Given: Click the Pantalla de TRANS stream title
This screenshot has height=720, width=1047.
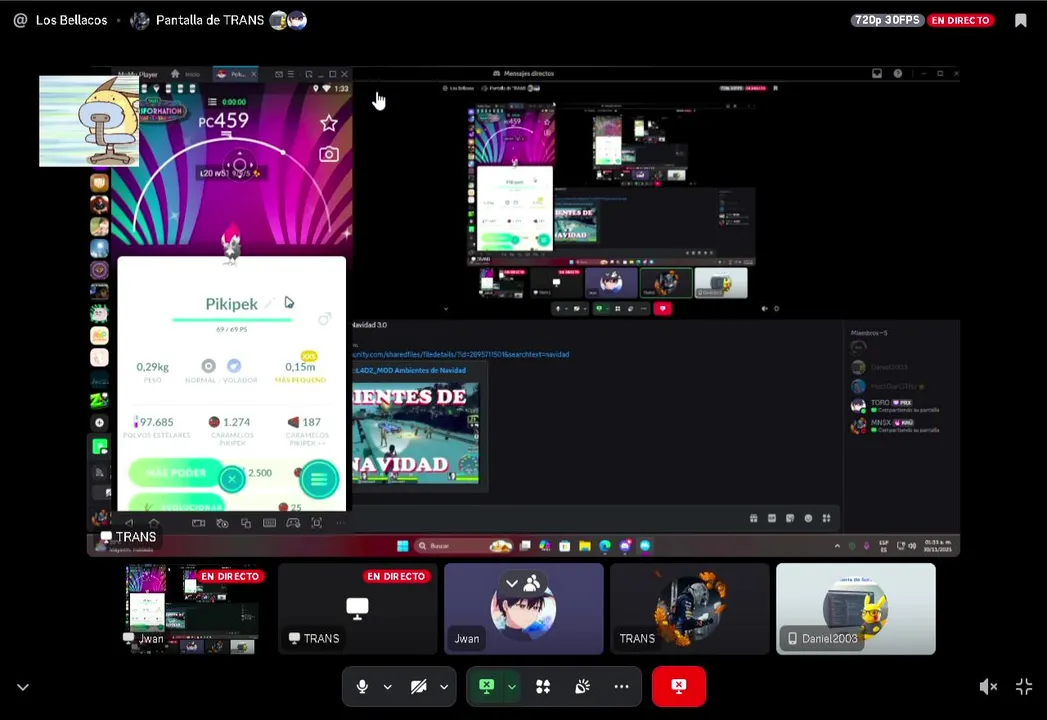Looking at the screenshot, I should coord(210,20).
